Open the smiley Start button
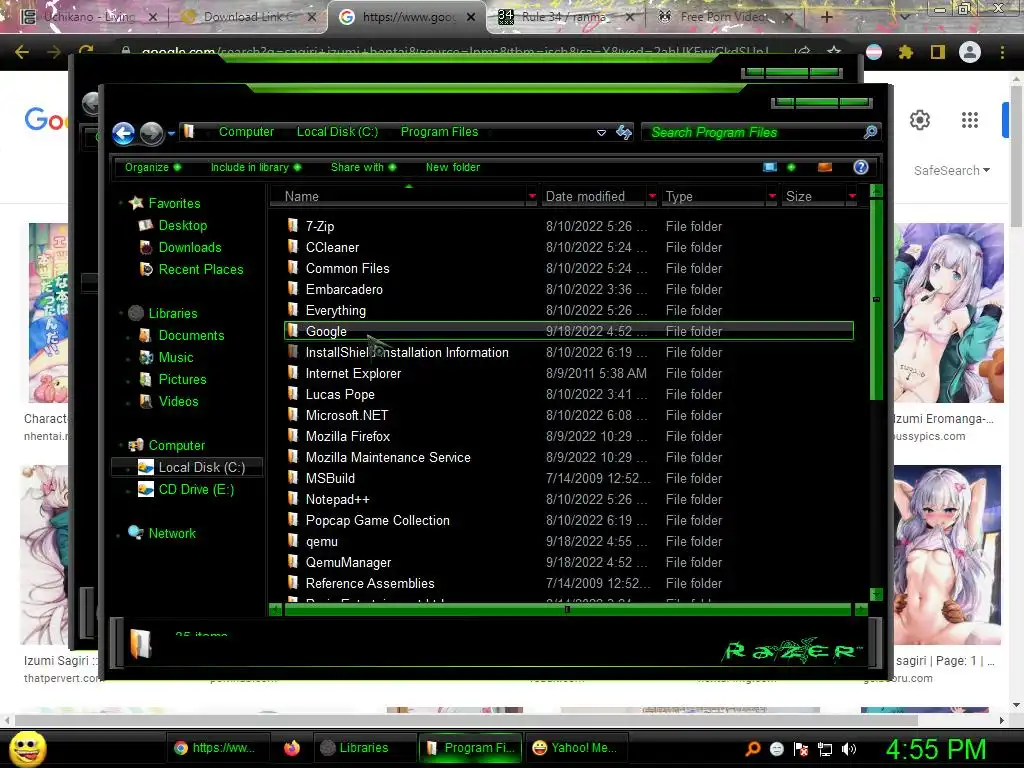This screenshot has height=768, width=1024. click(27, 748)
